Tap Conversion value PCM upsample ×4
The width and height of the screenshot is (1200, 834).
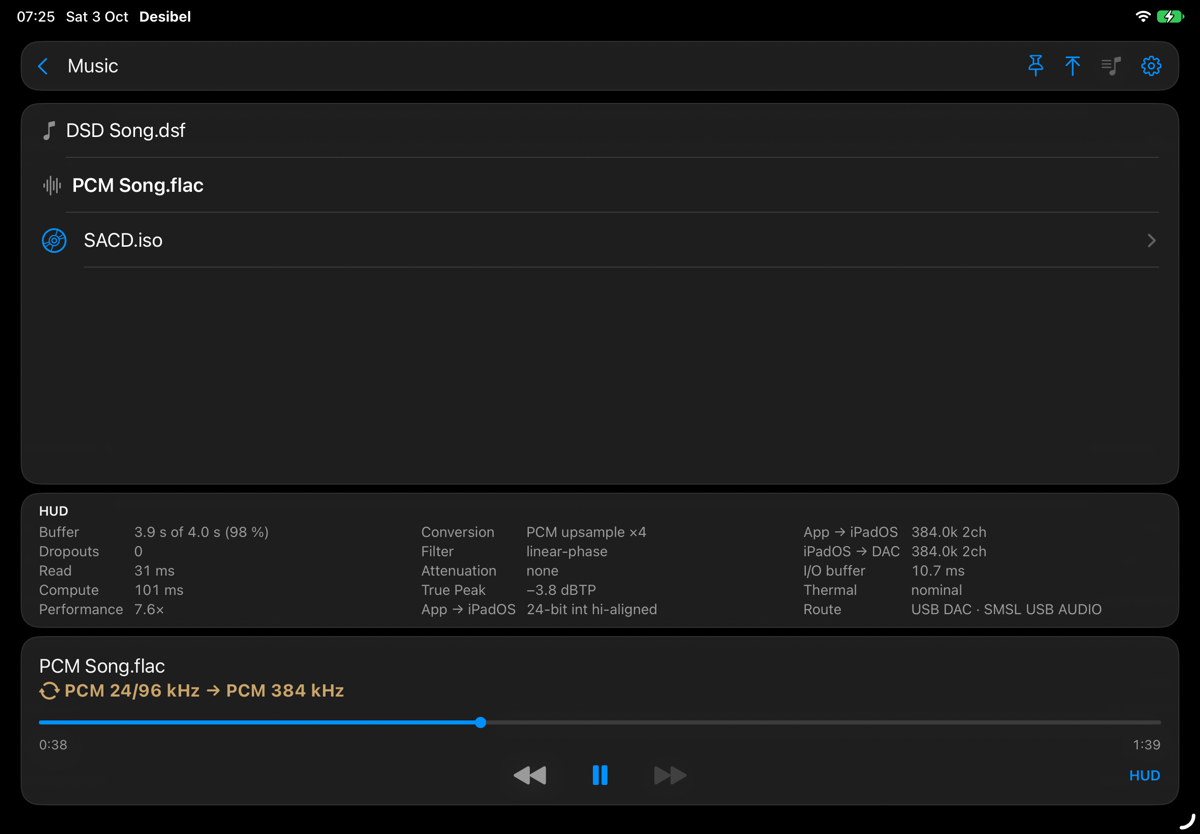click(586, 532)
